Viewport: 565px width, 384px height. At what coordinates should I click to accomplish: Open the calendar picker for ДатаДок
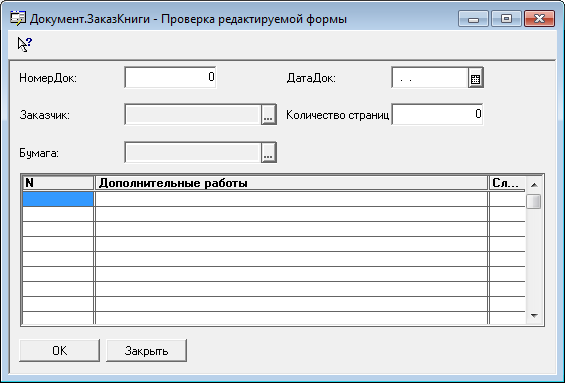point(475,78)
